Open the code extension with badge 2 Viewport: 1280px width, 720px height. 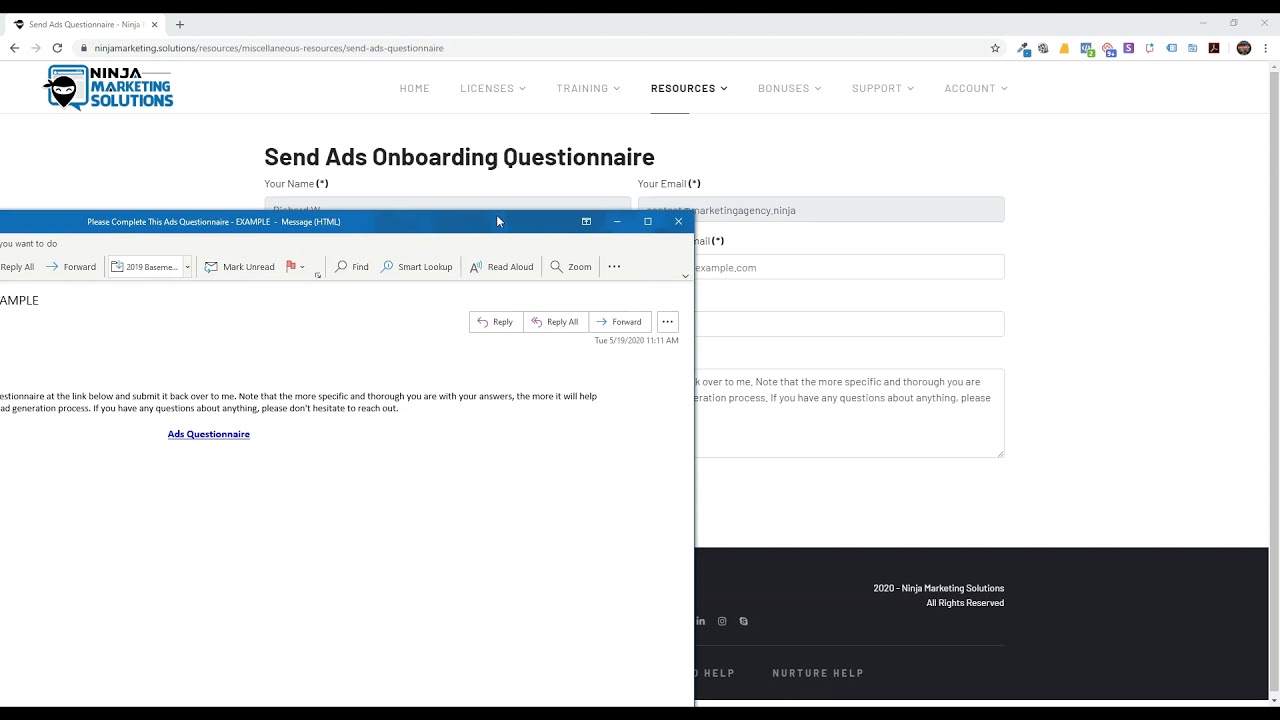pos(1087,49)
